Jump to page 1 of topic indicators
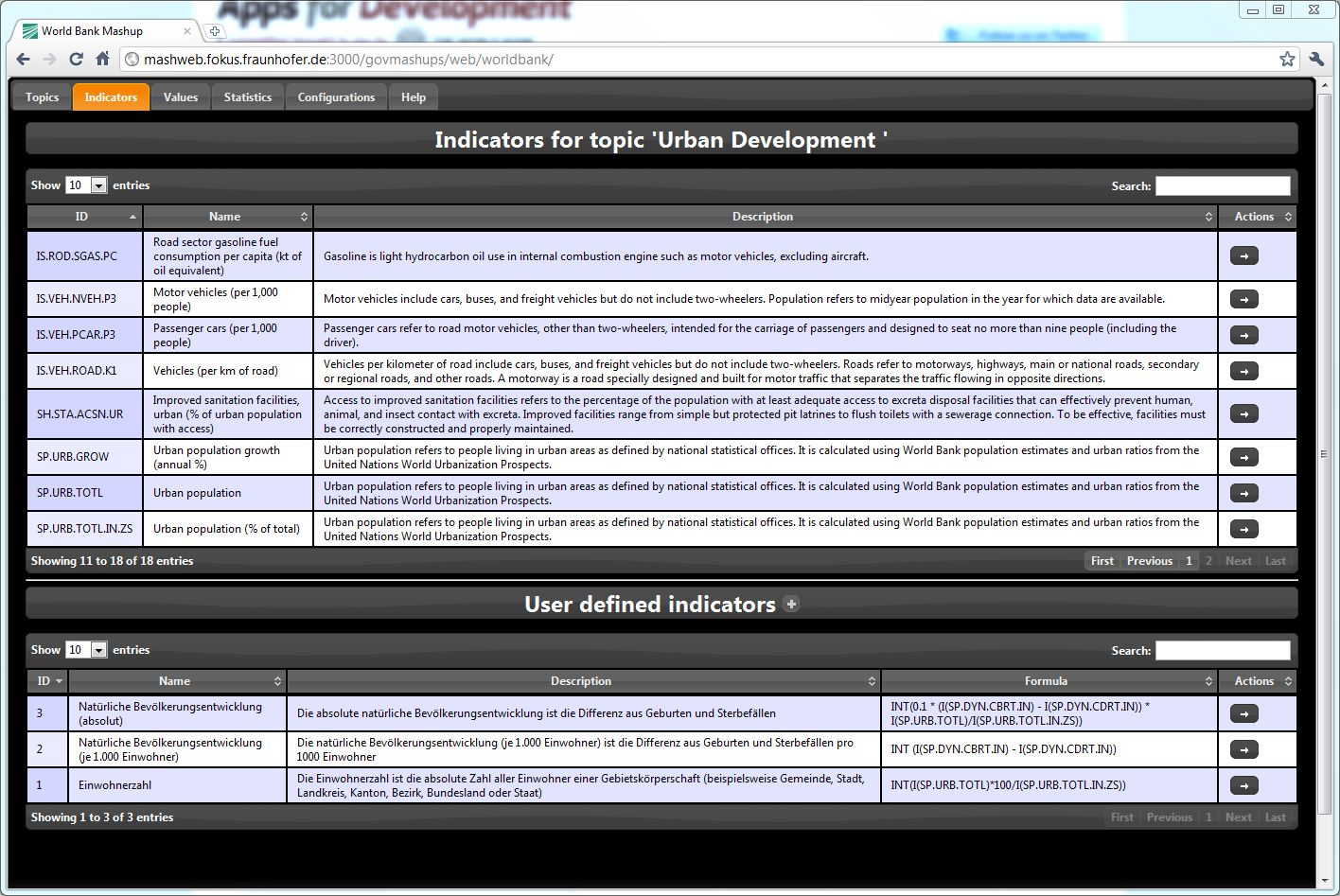The height and width of the screenshot is (896, 1340). point(1190,561)
